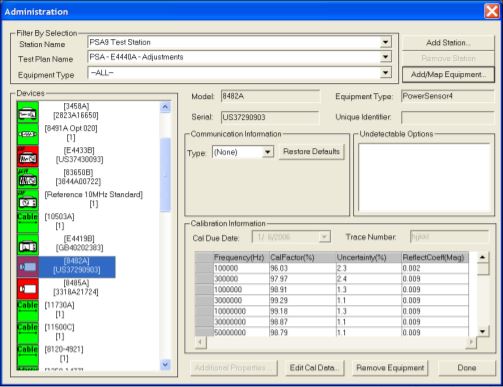Click the Remove Station button
The image size is (503, 387).
[448, 58]
